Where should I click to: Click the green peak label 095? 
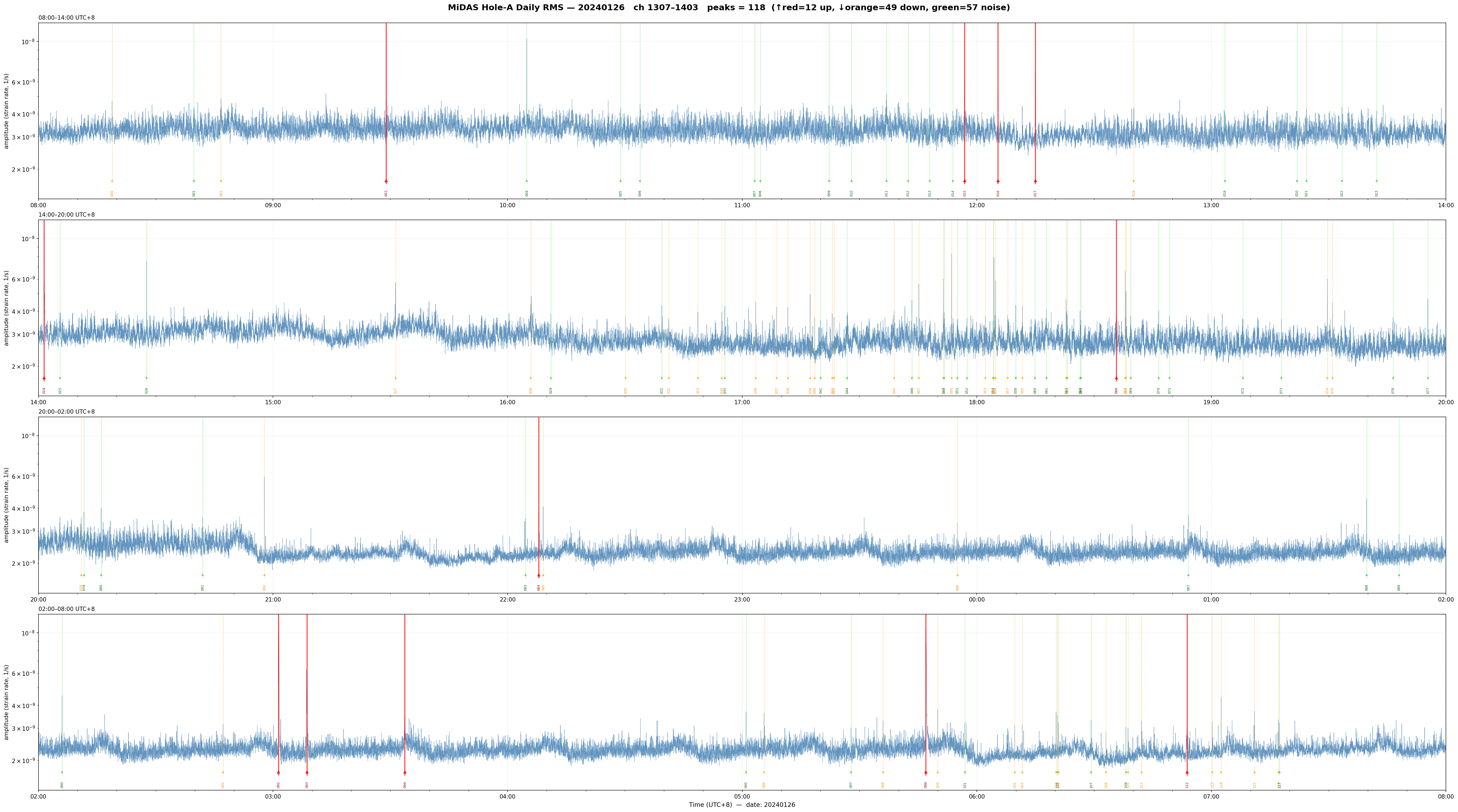[x=746, y=785]
